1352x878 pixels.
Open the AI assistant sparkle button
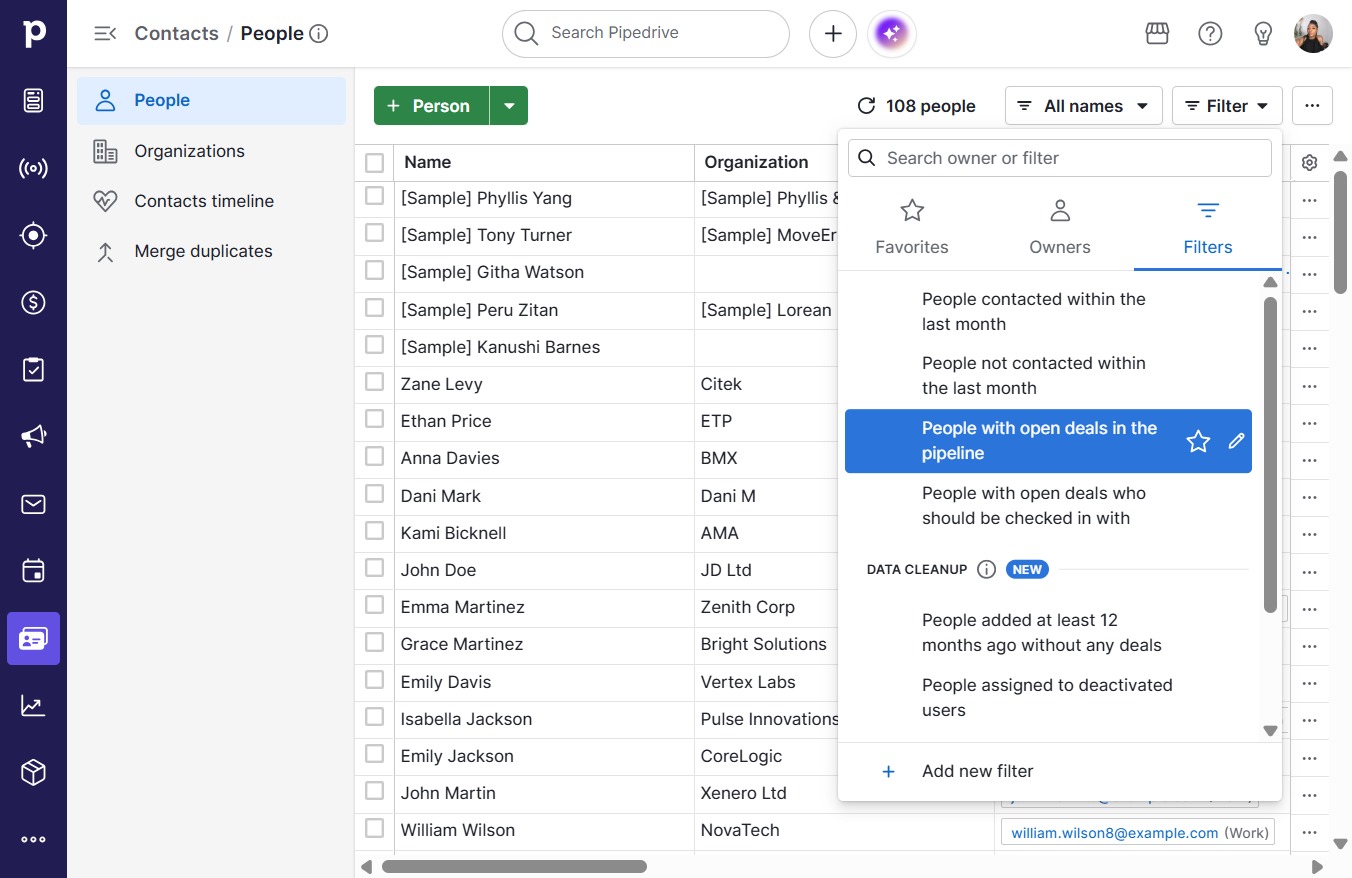[x=892, y=34]
